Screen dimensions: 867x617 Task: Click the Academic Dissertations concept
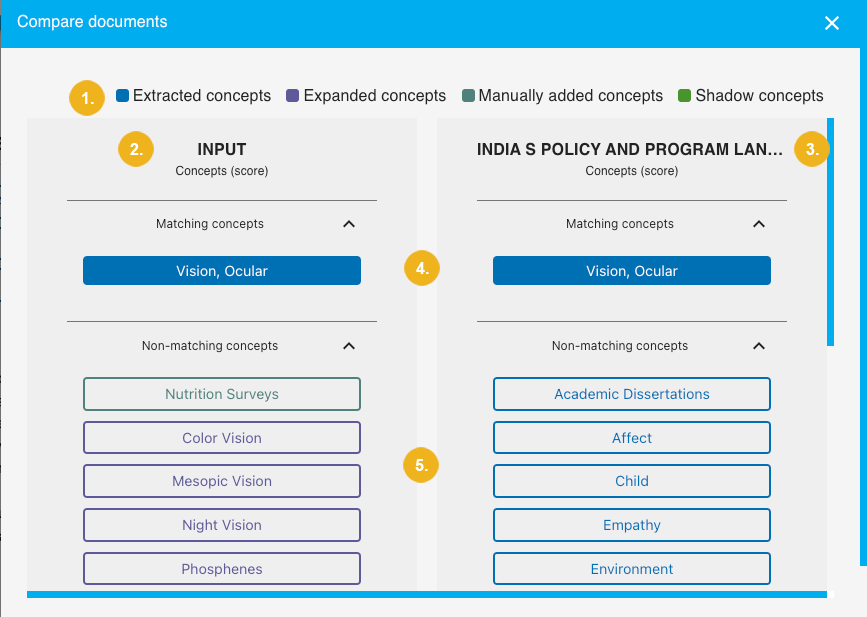click(x=632, y=394)
